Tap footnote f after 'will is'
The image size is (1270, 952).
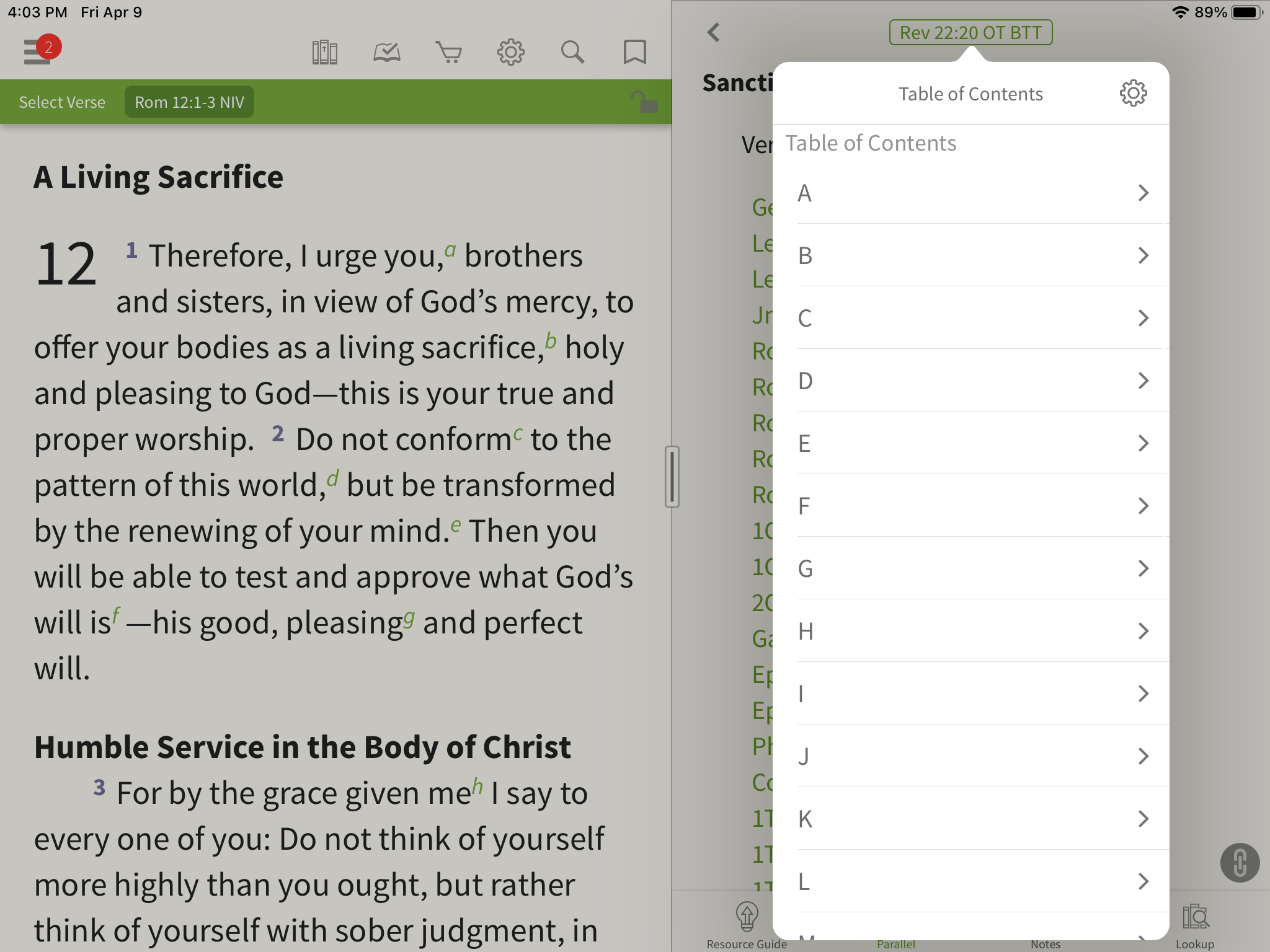coord(116,616)
